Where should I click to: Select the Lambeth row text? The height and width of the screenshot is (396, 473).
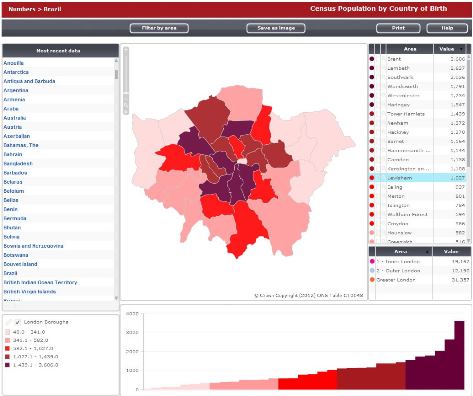coord(398,68)
